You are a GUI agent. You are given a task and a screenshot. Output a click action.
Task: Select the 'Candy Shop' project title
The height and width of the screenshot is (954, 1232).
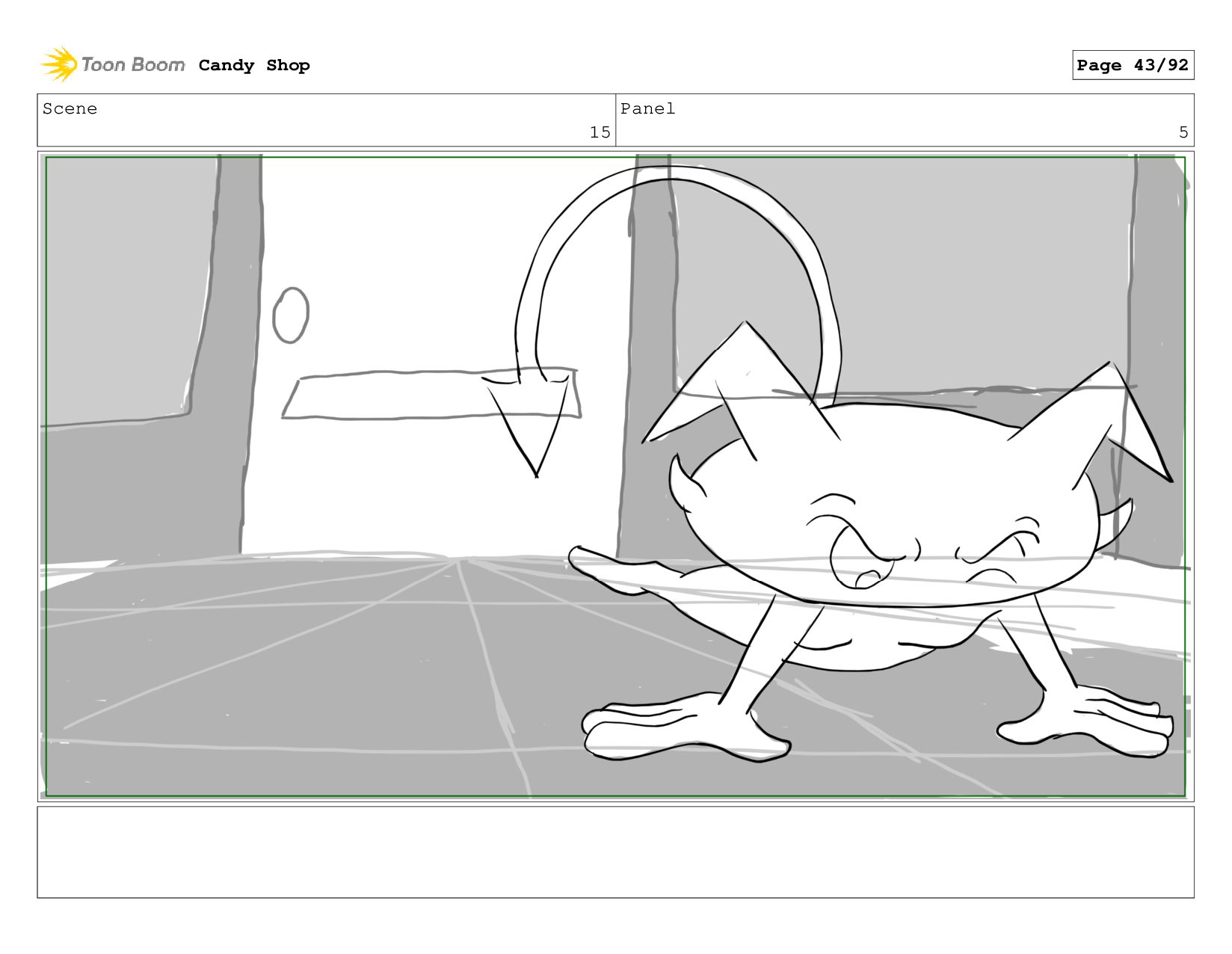coord(254,65)
